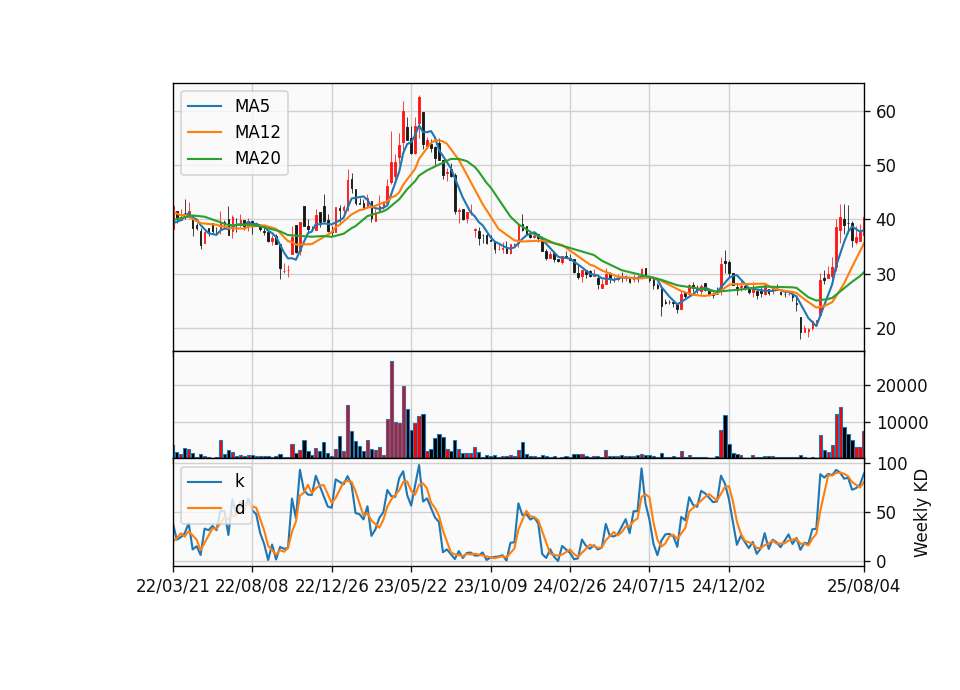Click the KD axis value 50
The image size is (960, 690).
point(886,513)
